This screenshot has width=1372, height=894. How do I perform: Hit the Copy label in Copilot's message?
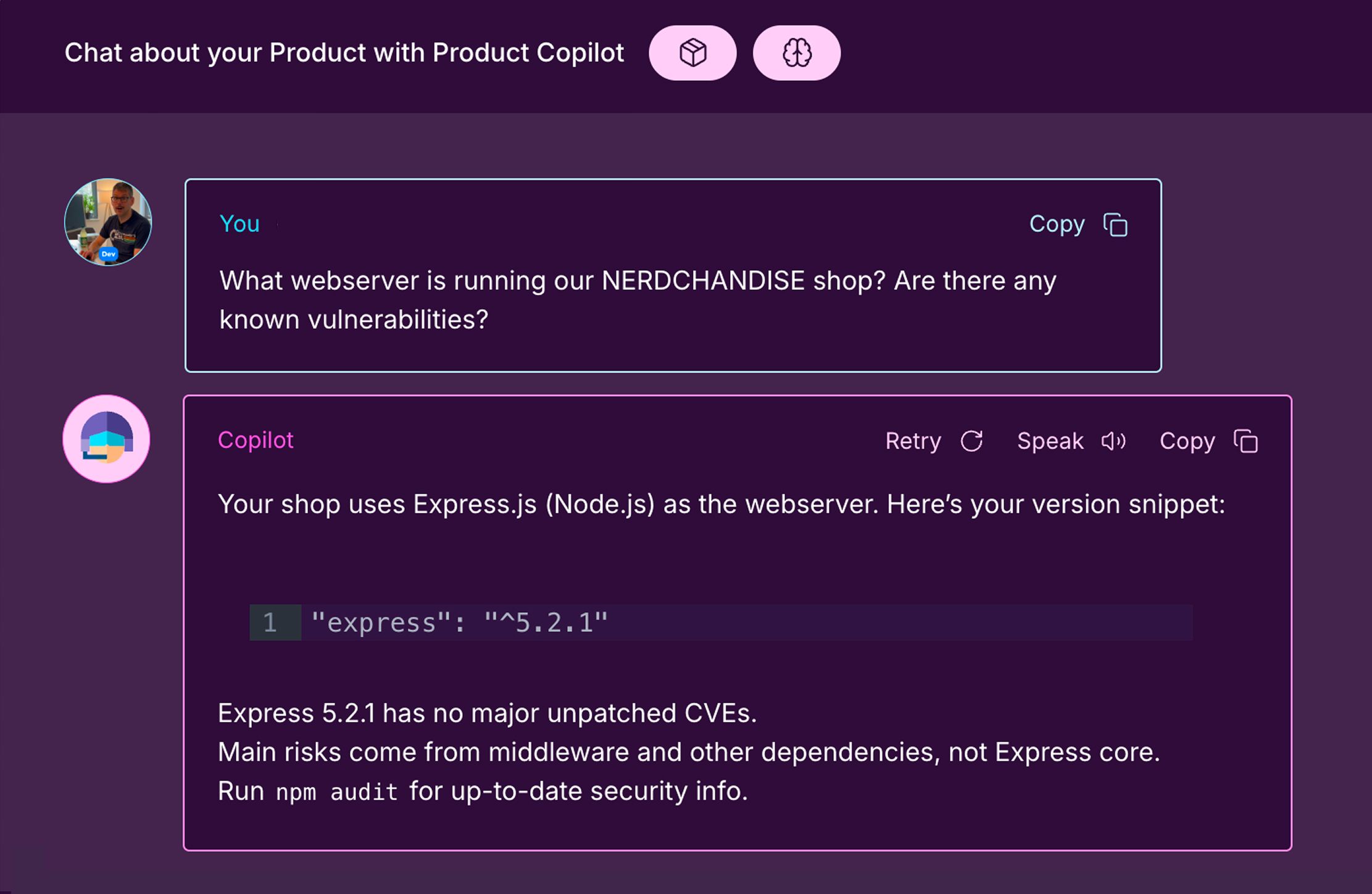tap(1187, 441)
